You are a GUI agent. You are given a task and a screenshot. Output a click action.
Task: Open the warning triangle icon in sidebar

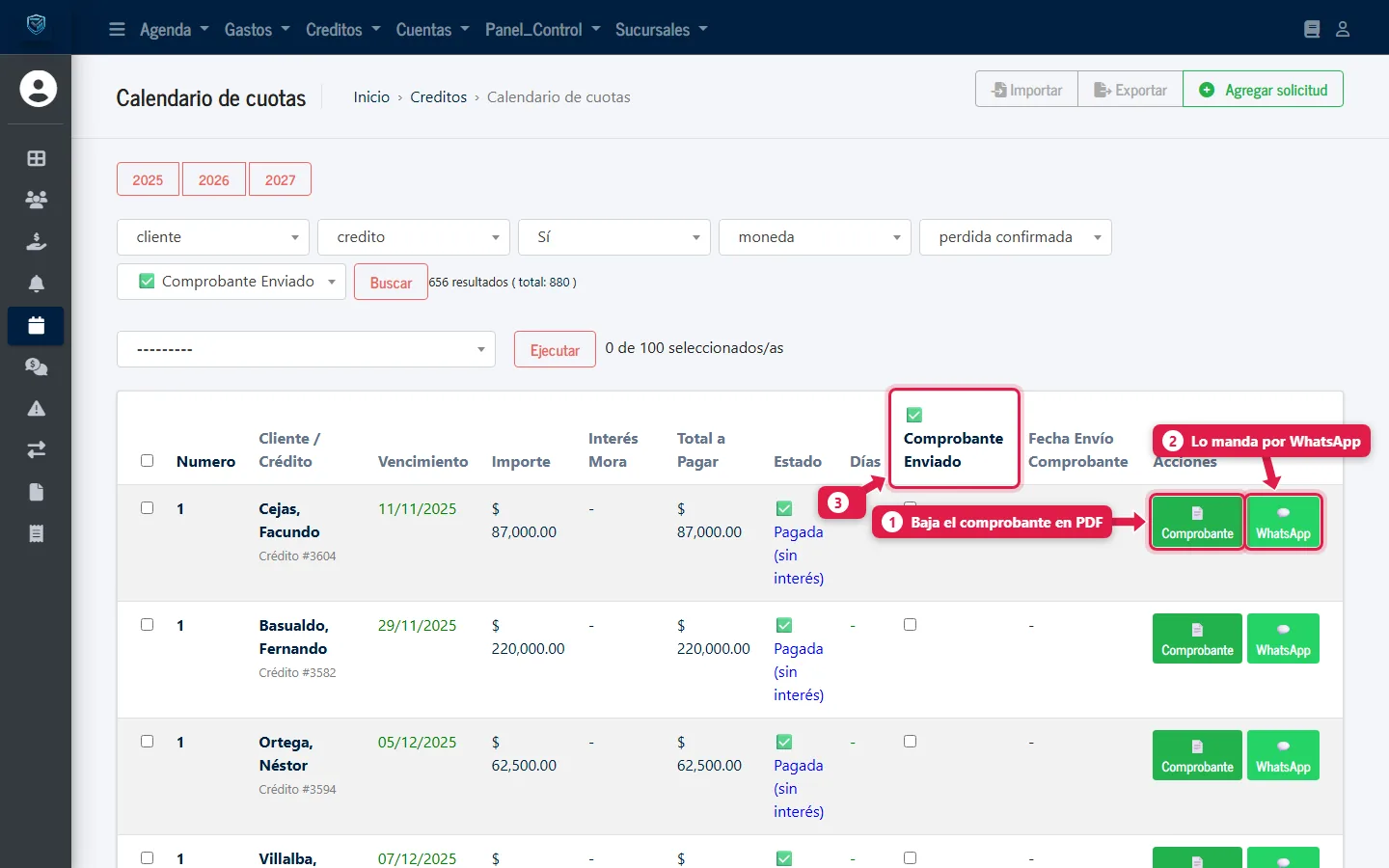tap(37, 408)
